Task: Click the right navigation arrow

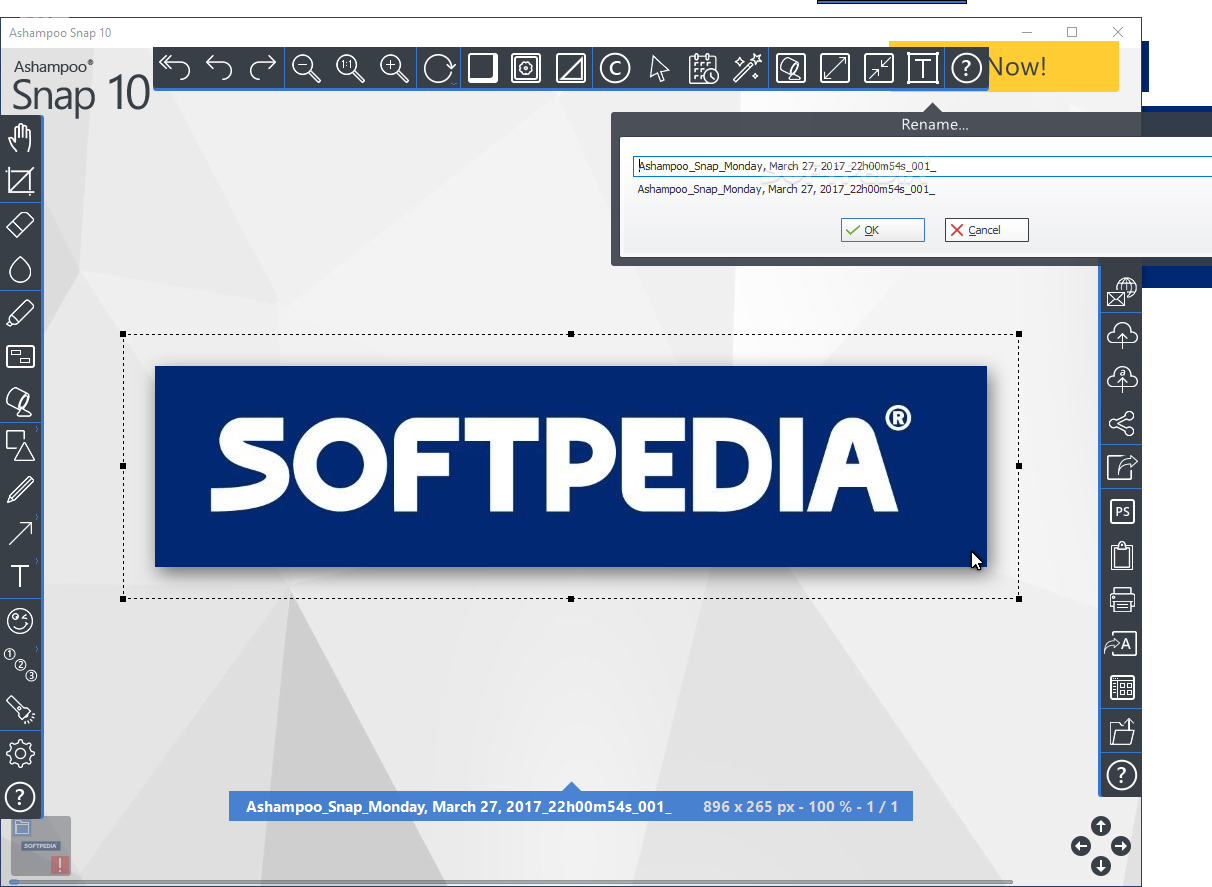Action: [x=1120, y=846]
